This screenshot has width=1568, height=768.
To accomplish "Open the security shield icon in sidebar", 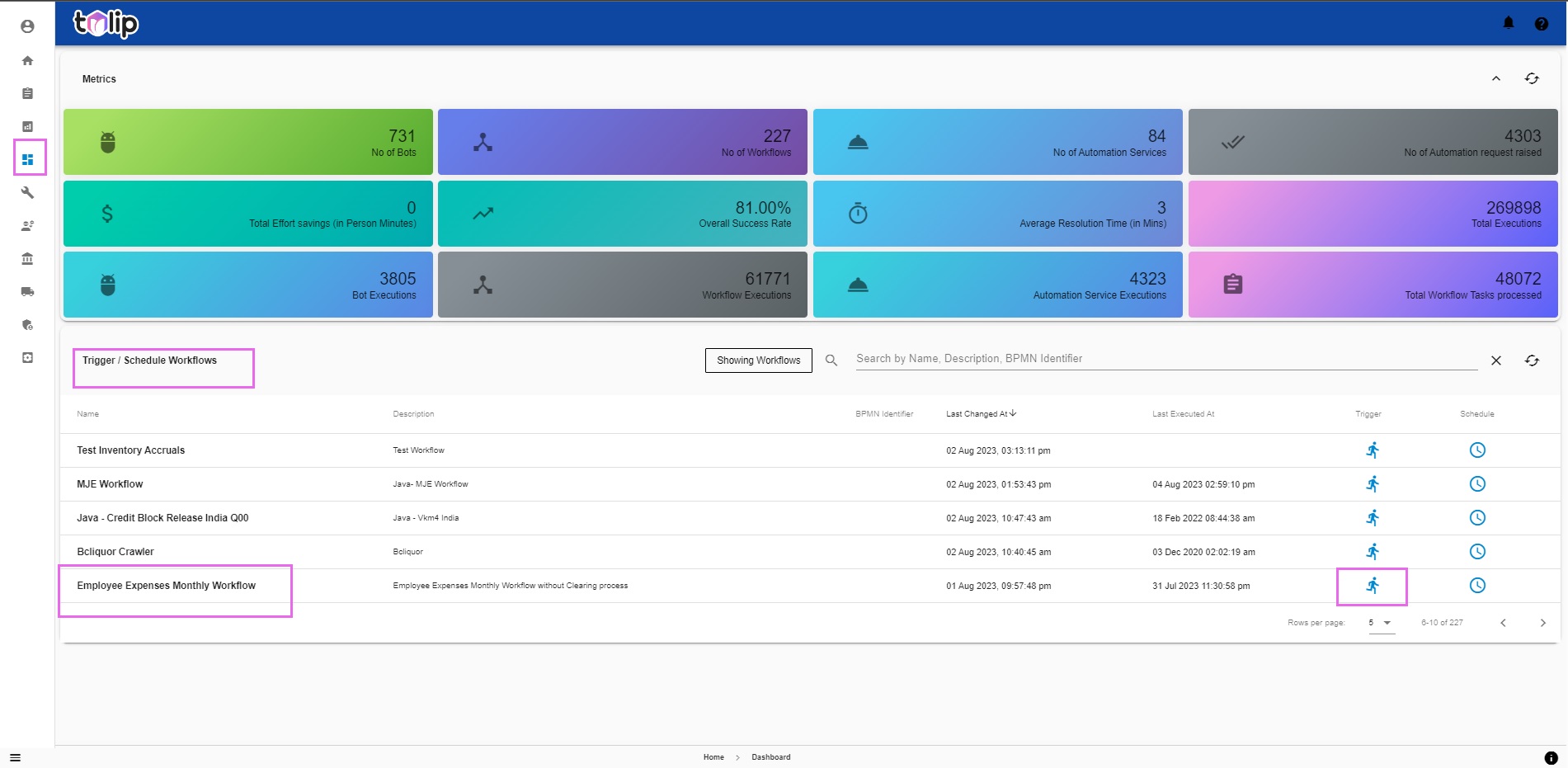I will [27, 324].
